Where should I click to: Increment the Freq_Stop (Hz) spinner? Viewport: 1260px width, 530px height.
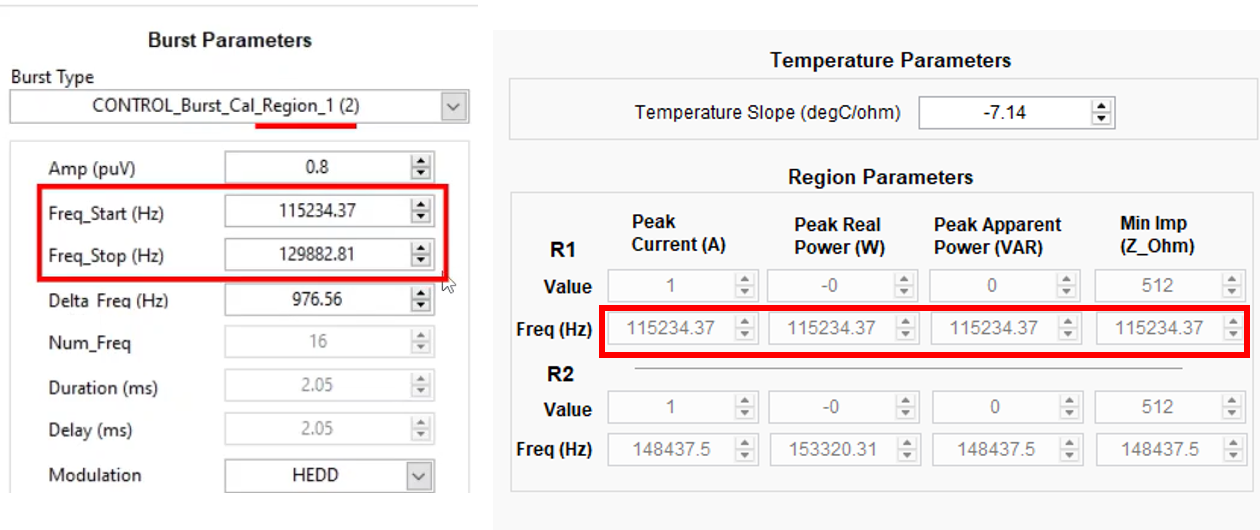coord(421,249)
